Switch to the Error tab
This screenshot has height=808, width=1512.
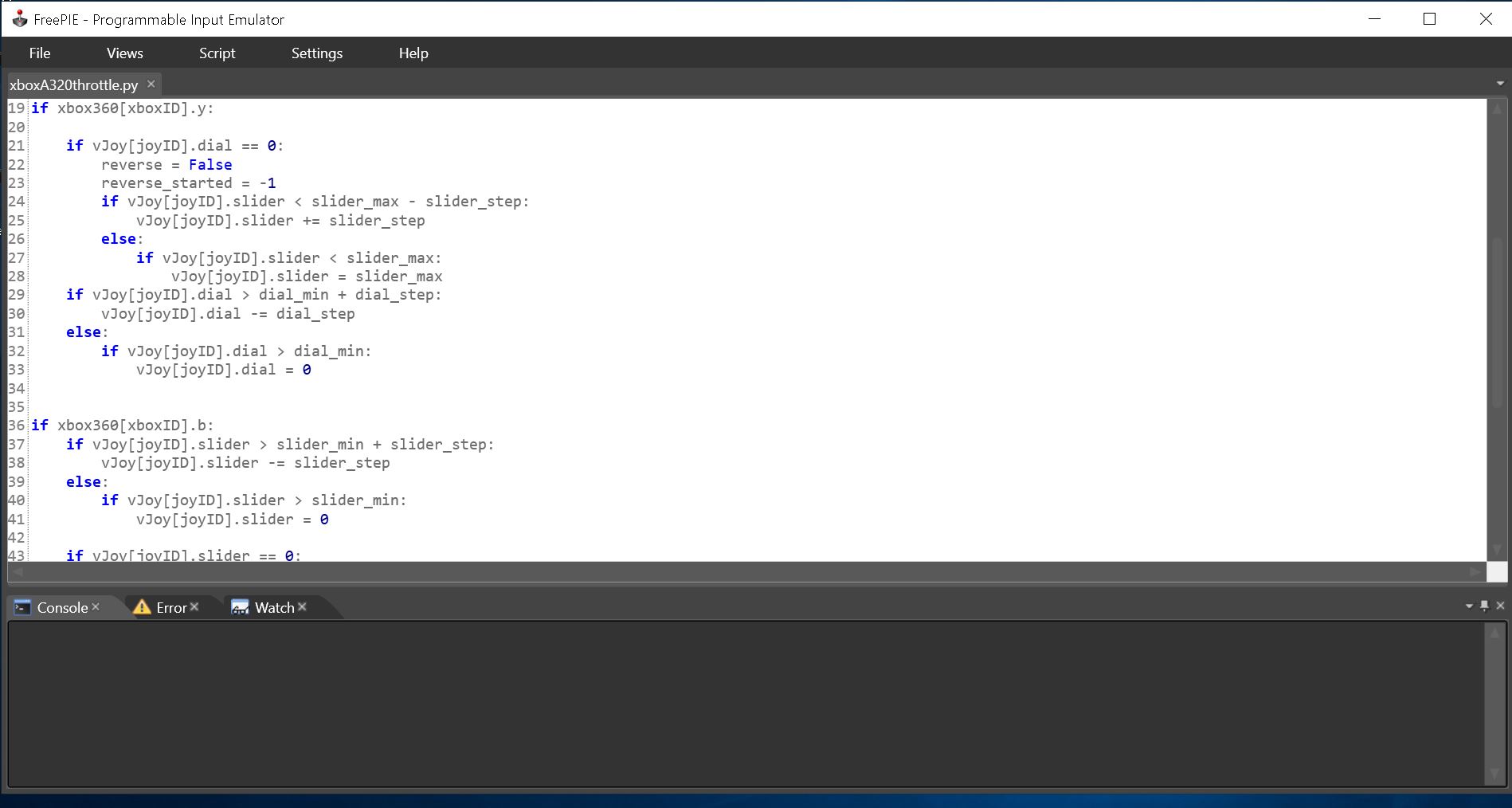coord(171,607)
